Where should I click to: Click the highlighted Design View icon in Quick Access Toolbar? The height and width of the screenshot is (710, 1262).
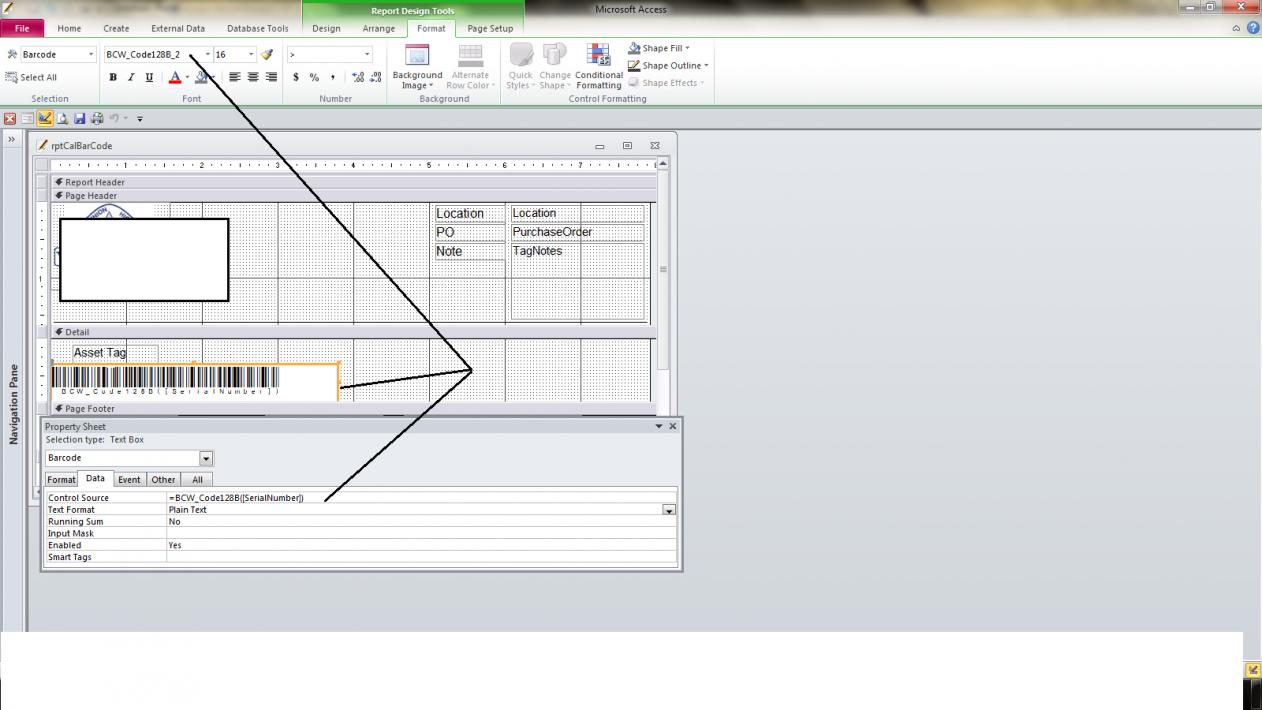point(45,118)
